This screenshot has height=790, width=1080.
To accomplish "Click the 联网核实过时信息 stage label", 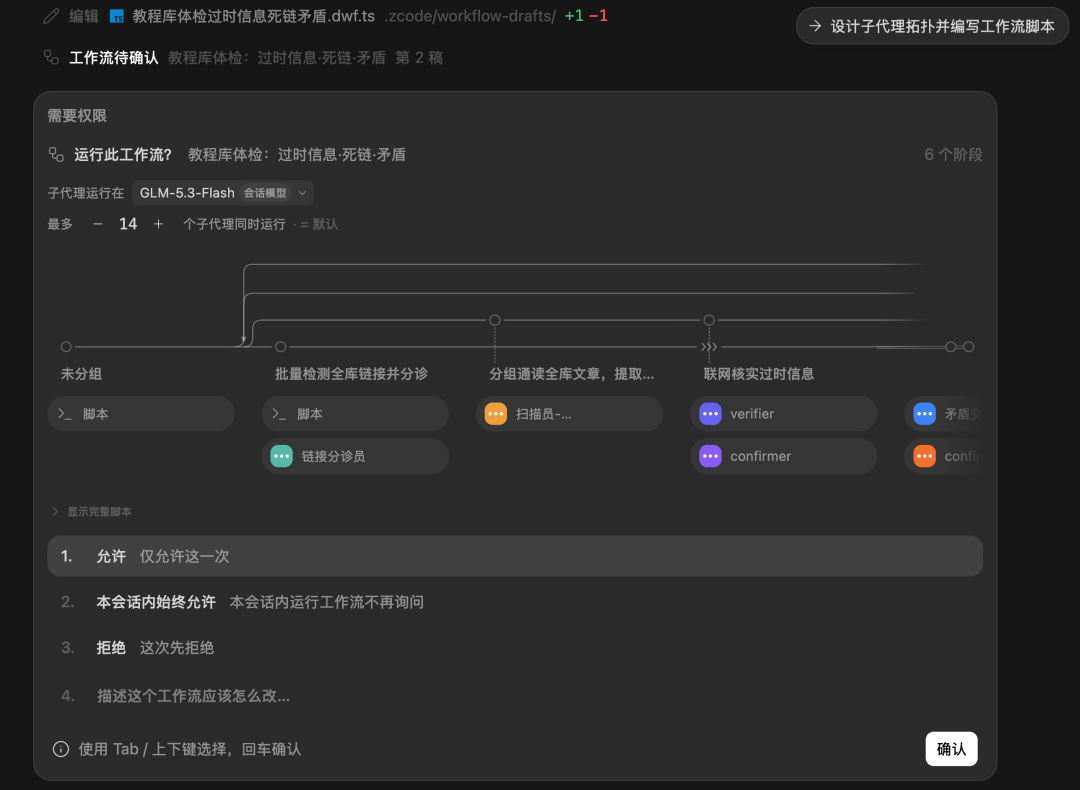I will click(x=758, y=374).
